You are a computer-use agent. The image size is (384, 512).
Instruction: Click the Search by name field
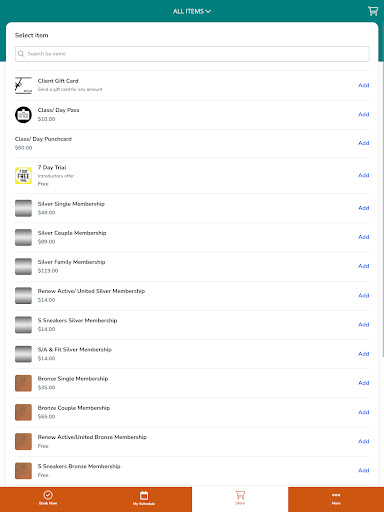(192, 54)
